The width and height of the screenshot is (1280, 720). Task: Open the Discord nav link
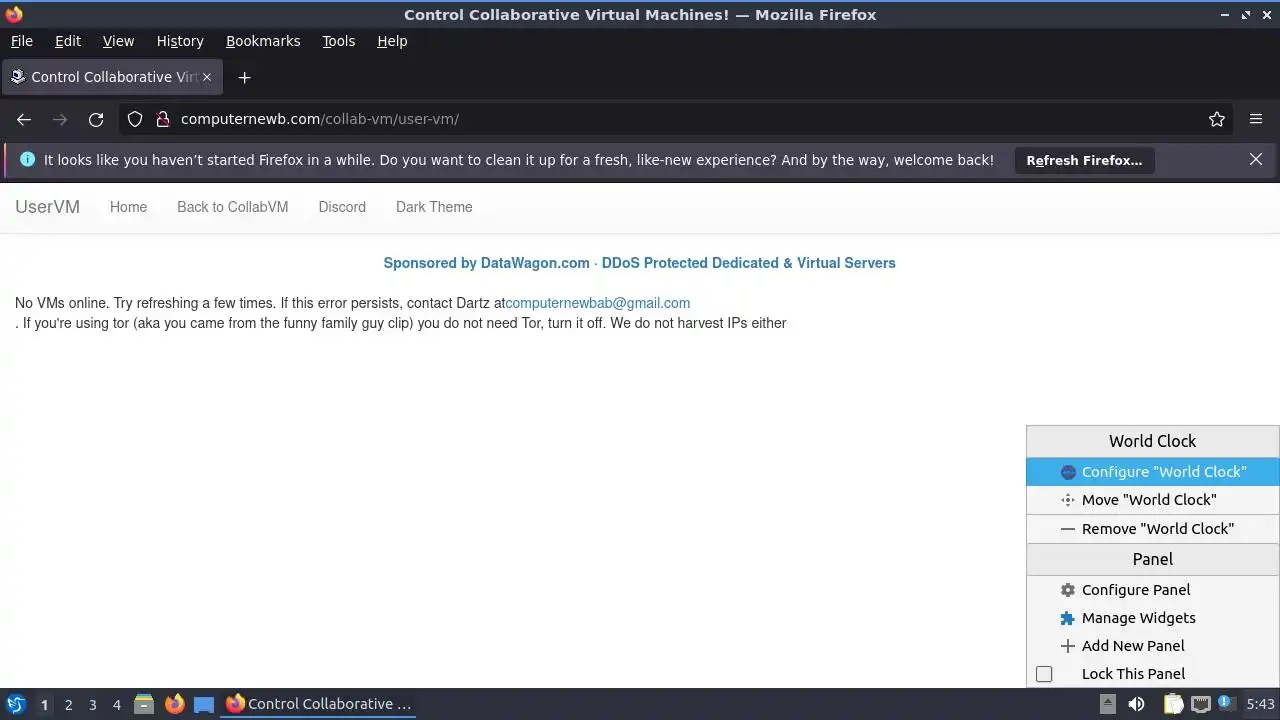[x=342, y=207]
